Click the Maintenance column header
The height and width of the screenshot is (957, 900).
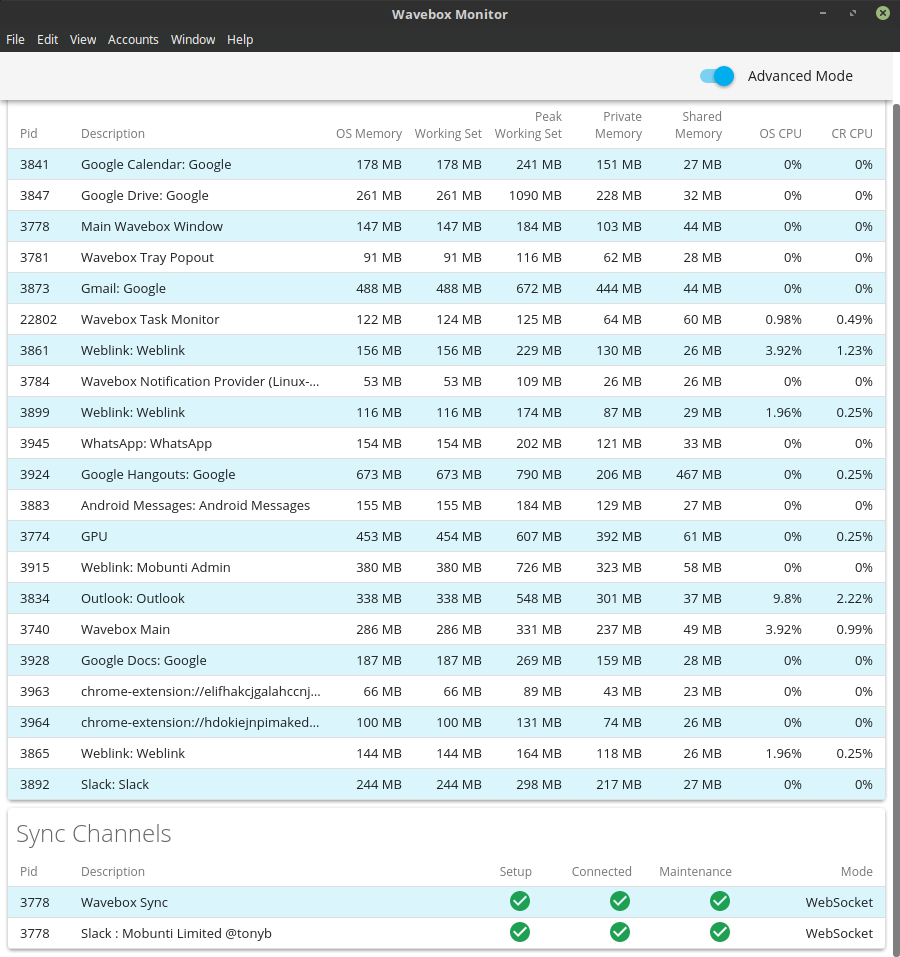pyautogui.click(x=695, y=872)
